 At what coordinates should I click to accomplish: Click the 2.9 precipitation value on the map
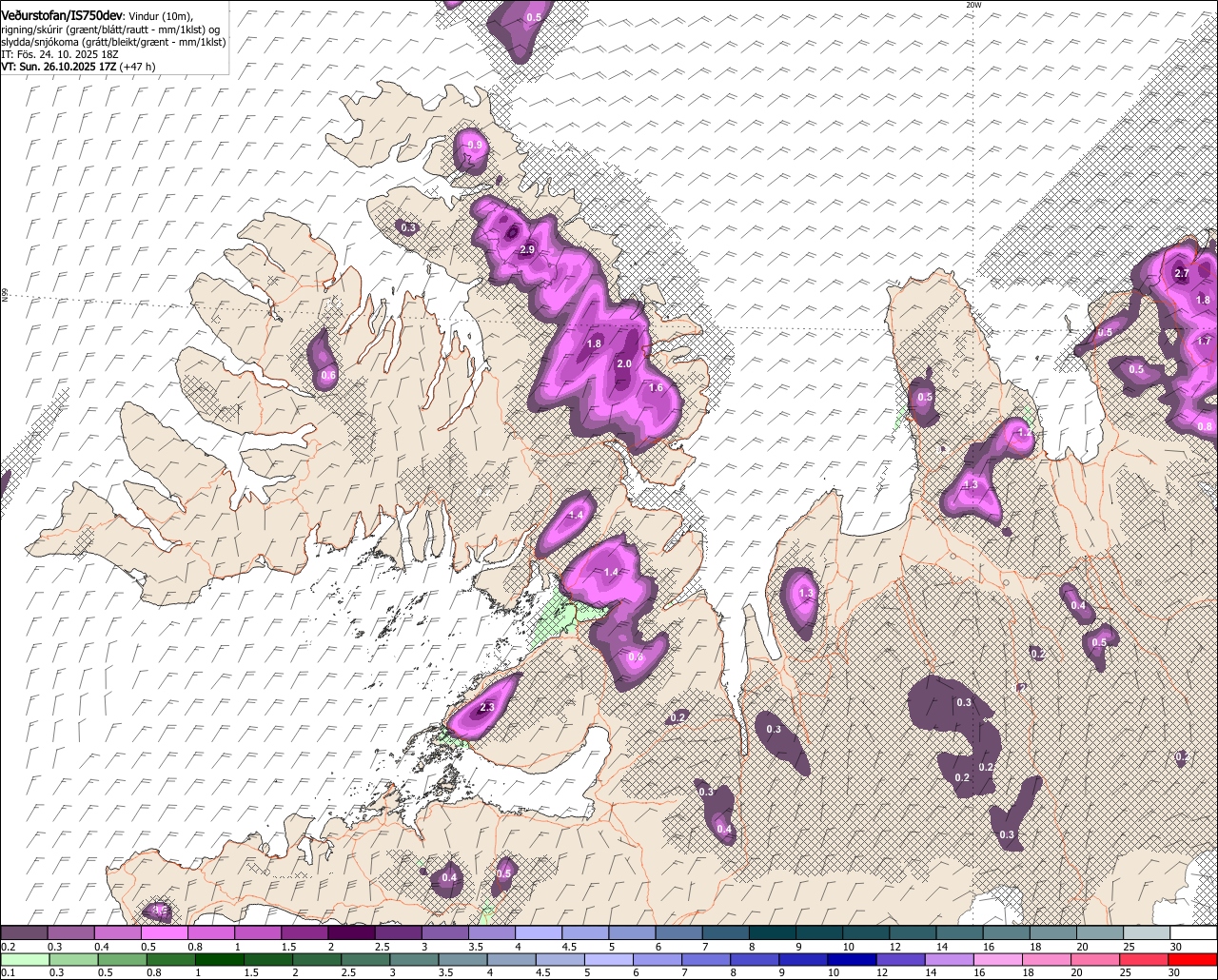tap(527, 249)
